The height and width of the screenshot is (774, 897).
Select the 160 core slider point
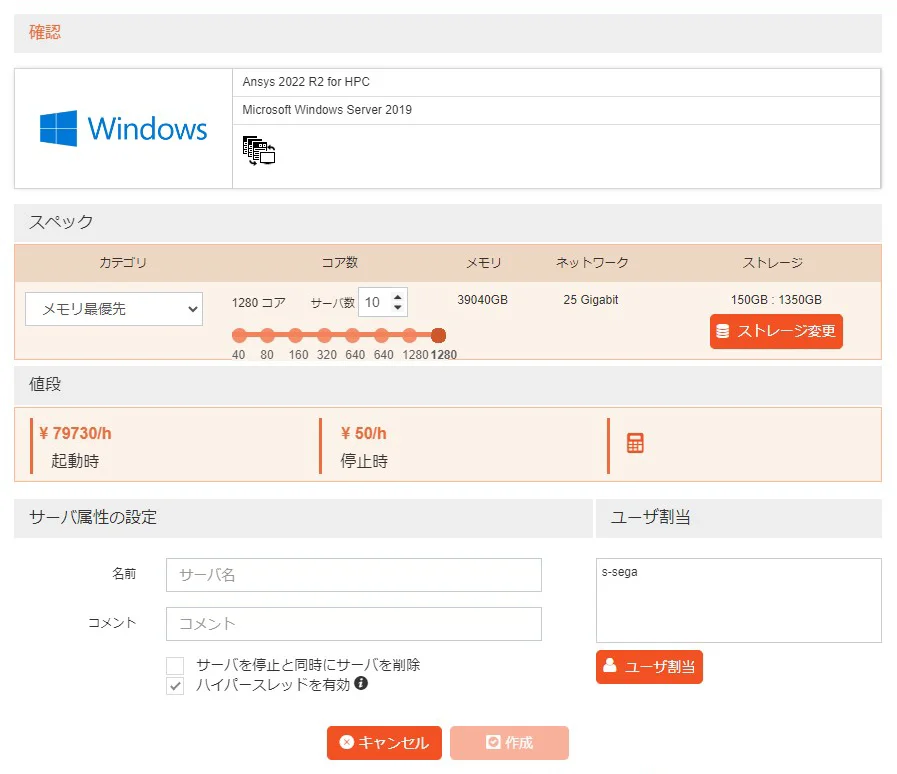295,335
